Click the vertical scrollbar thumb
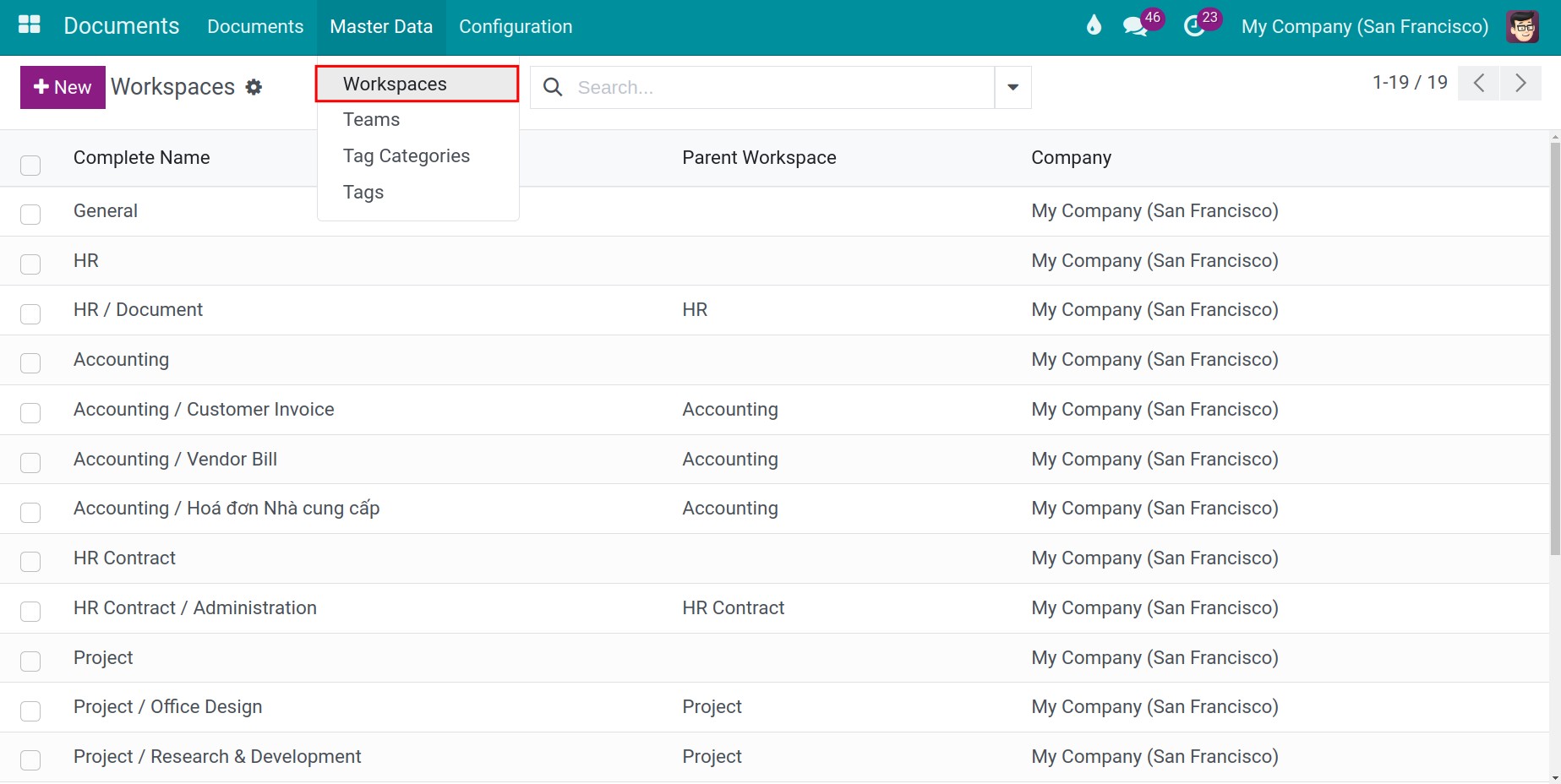Viewport: 1561px width, 784px height. (x=1554, y=348)
